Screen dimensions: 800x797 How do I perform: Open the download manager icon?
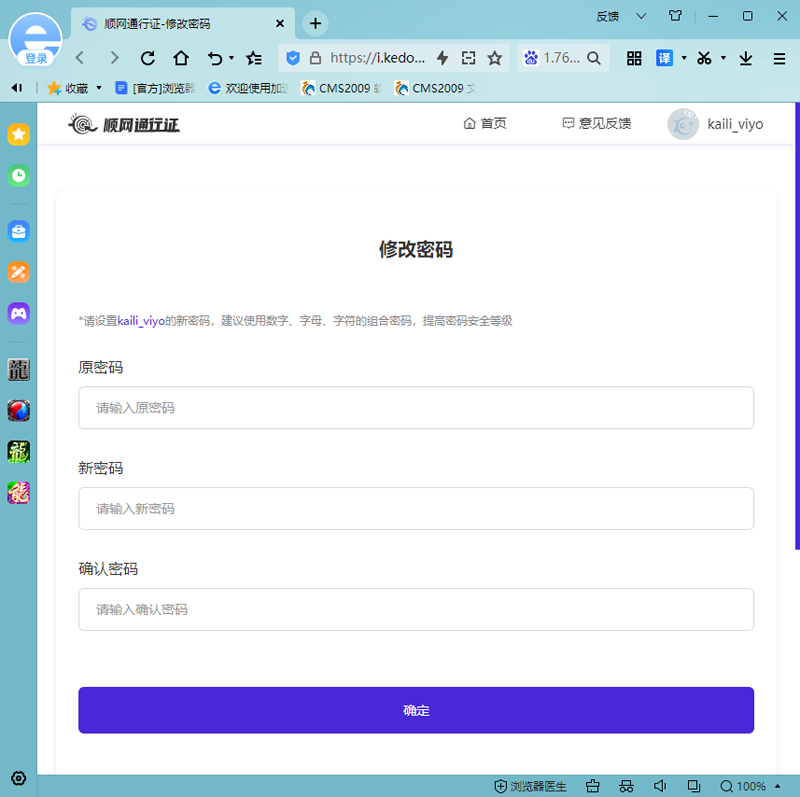[x=745, y=59]
